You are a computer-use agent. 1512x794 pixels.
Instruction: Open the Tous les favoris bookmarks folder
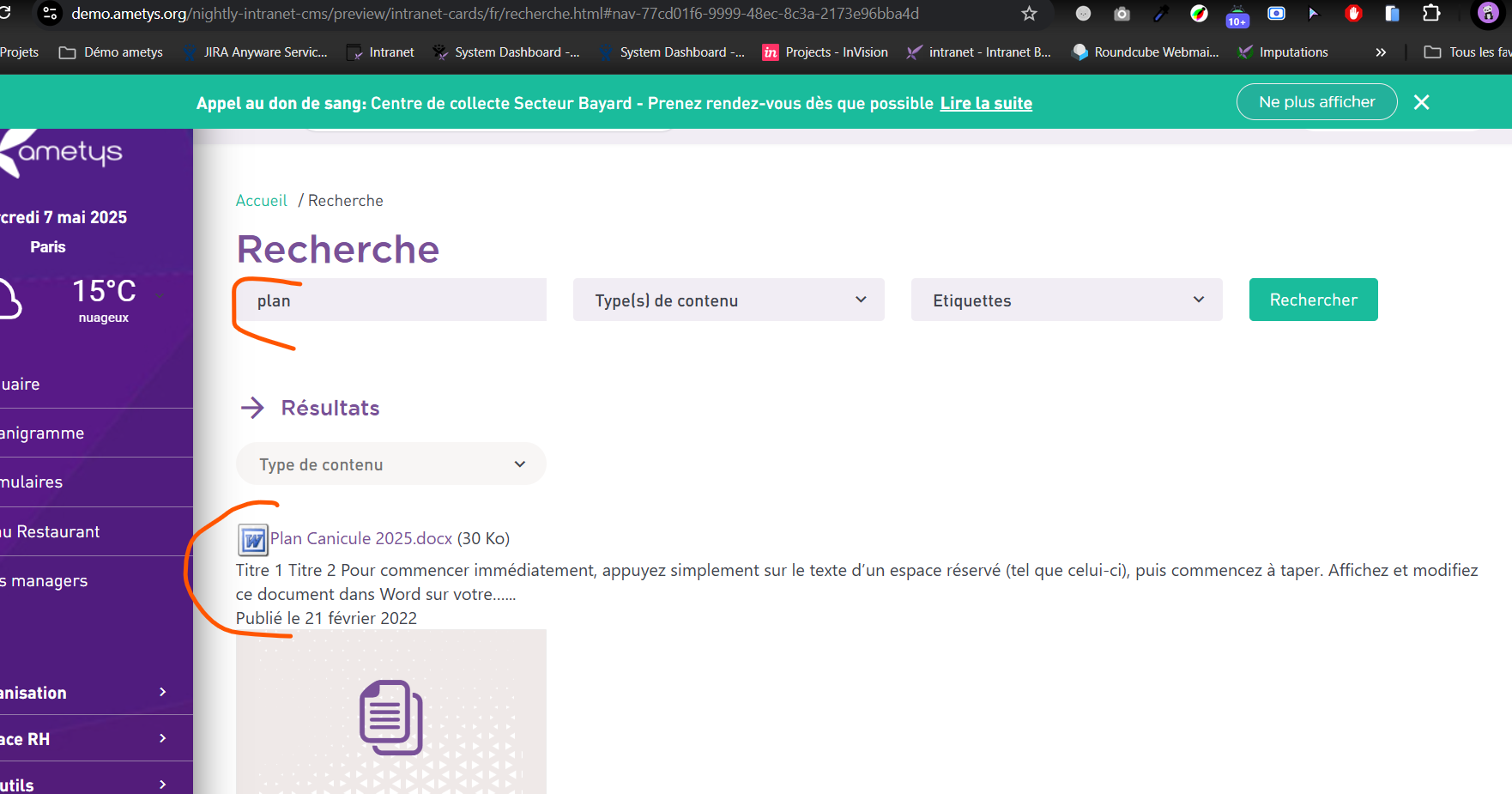pos(1467,52)
